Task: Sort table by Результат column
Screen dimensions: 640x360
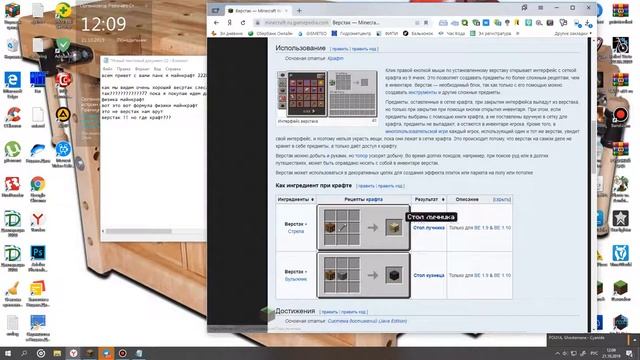Action: click(429, 200)
